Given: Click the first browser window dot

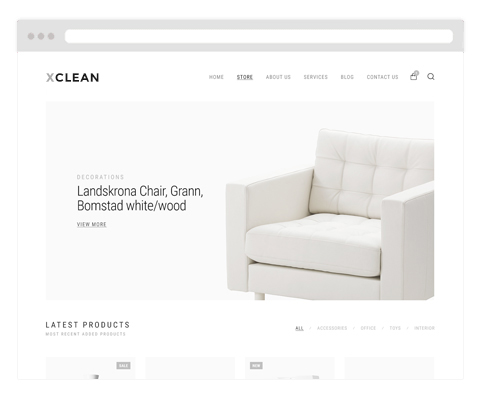Looking at the screenshot, I should point(31,36).
